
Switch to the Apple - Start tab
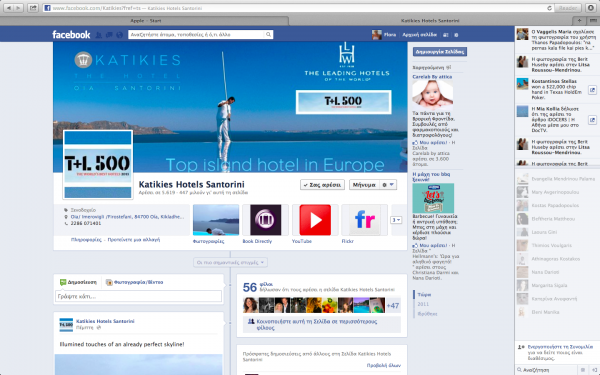pyautogui.click(x=145, y=21)
